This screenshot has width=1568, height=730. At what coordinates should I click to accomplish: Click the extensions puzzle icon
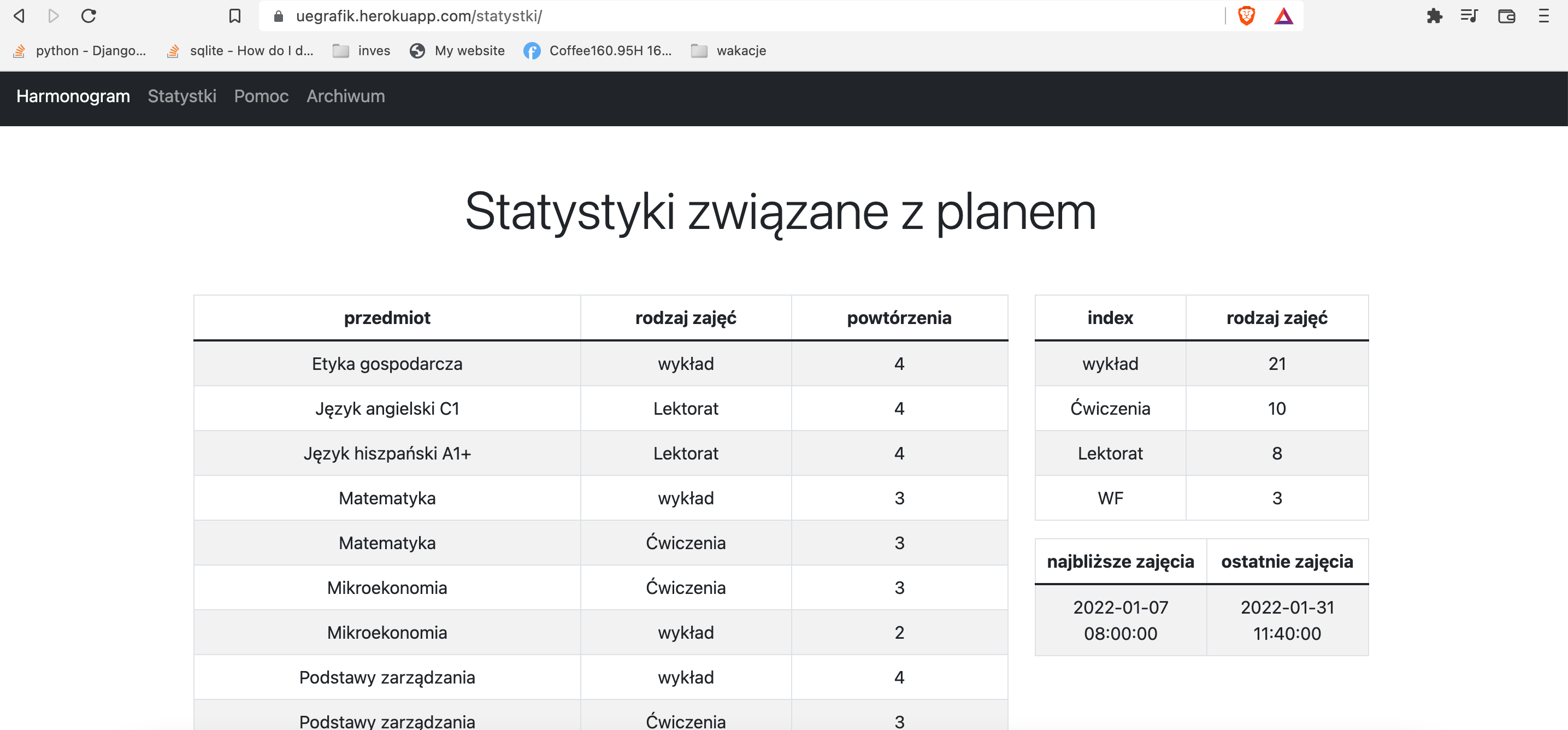[x=1435, y=16]
